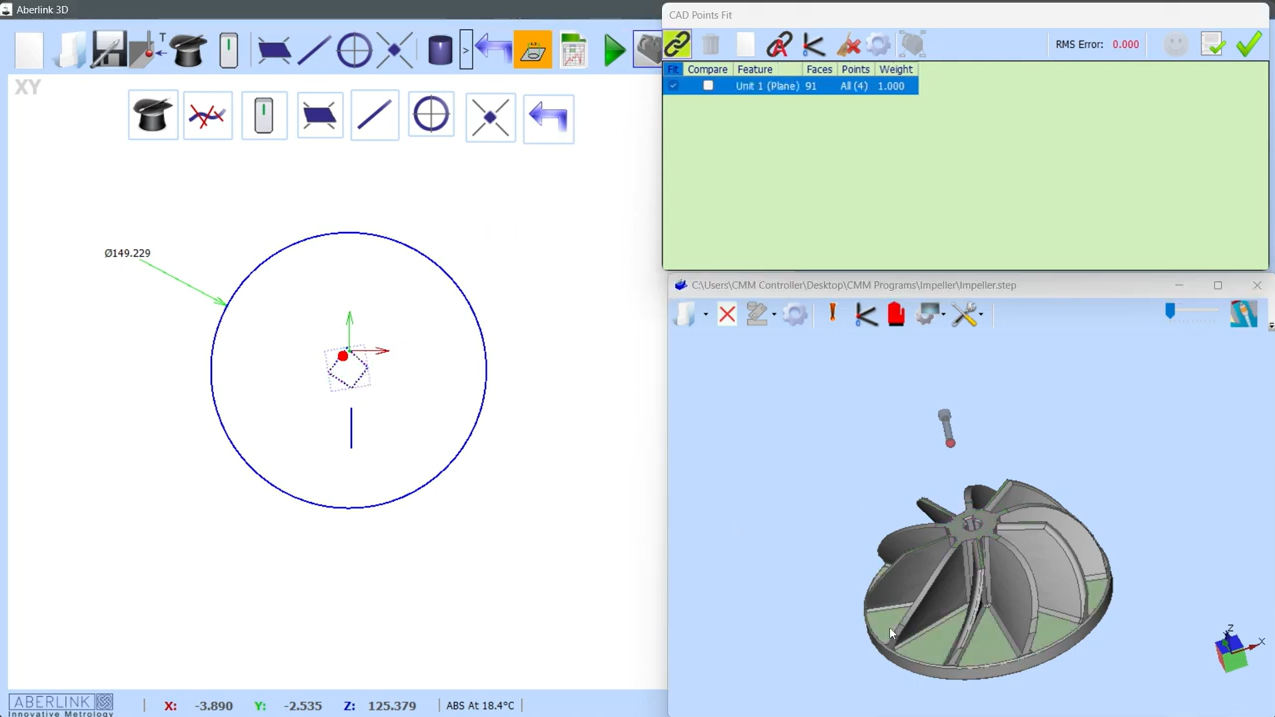Click the green Play program button

click(614, 50)
